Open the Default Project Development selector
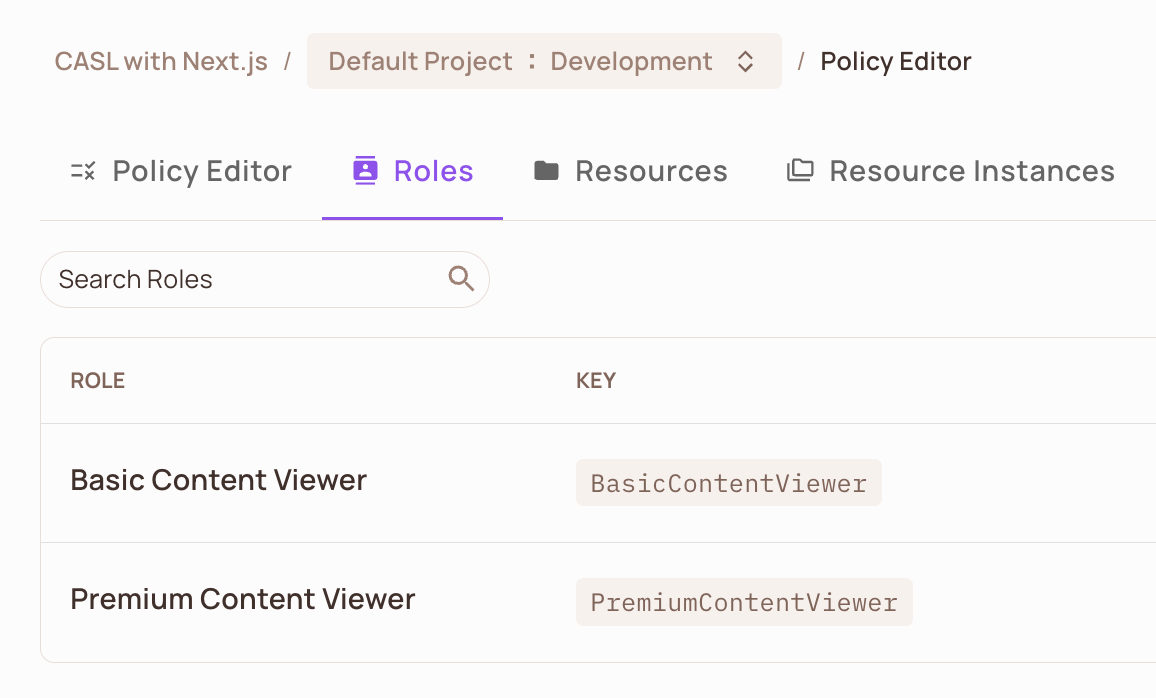The width and height of the screenshot is (1156, 698). pyautogui.click(x=545, y=61)
